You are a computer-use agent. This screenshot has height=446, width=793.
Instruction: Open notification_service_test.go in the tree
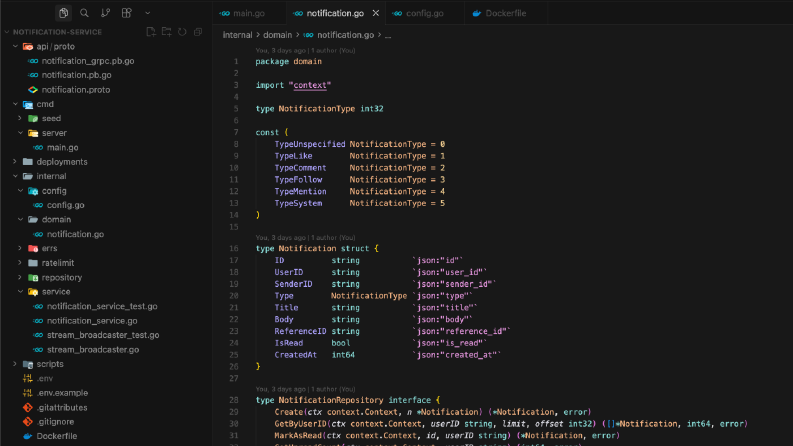tap(102, 306)
